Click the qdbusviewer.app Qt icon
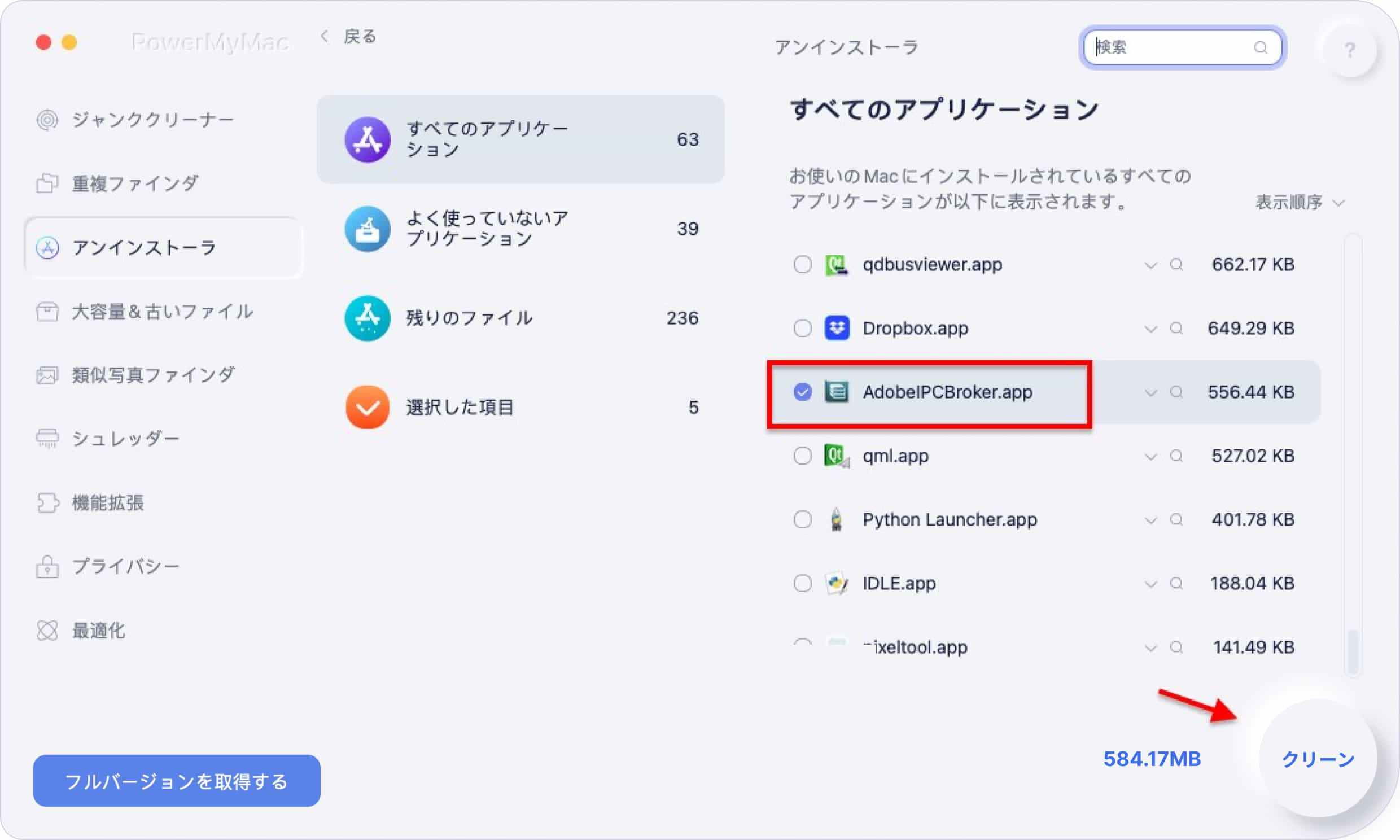Screen dimensions: 1400x840 [837, 264]
